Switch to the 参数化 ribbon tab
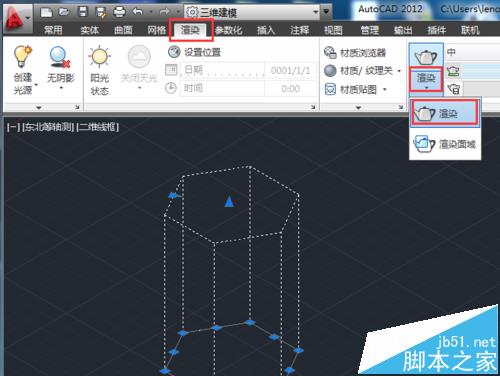 [x=228, y=30]
